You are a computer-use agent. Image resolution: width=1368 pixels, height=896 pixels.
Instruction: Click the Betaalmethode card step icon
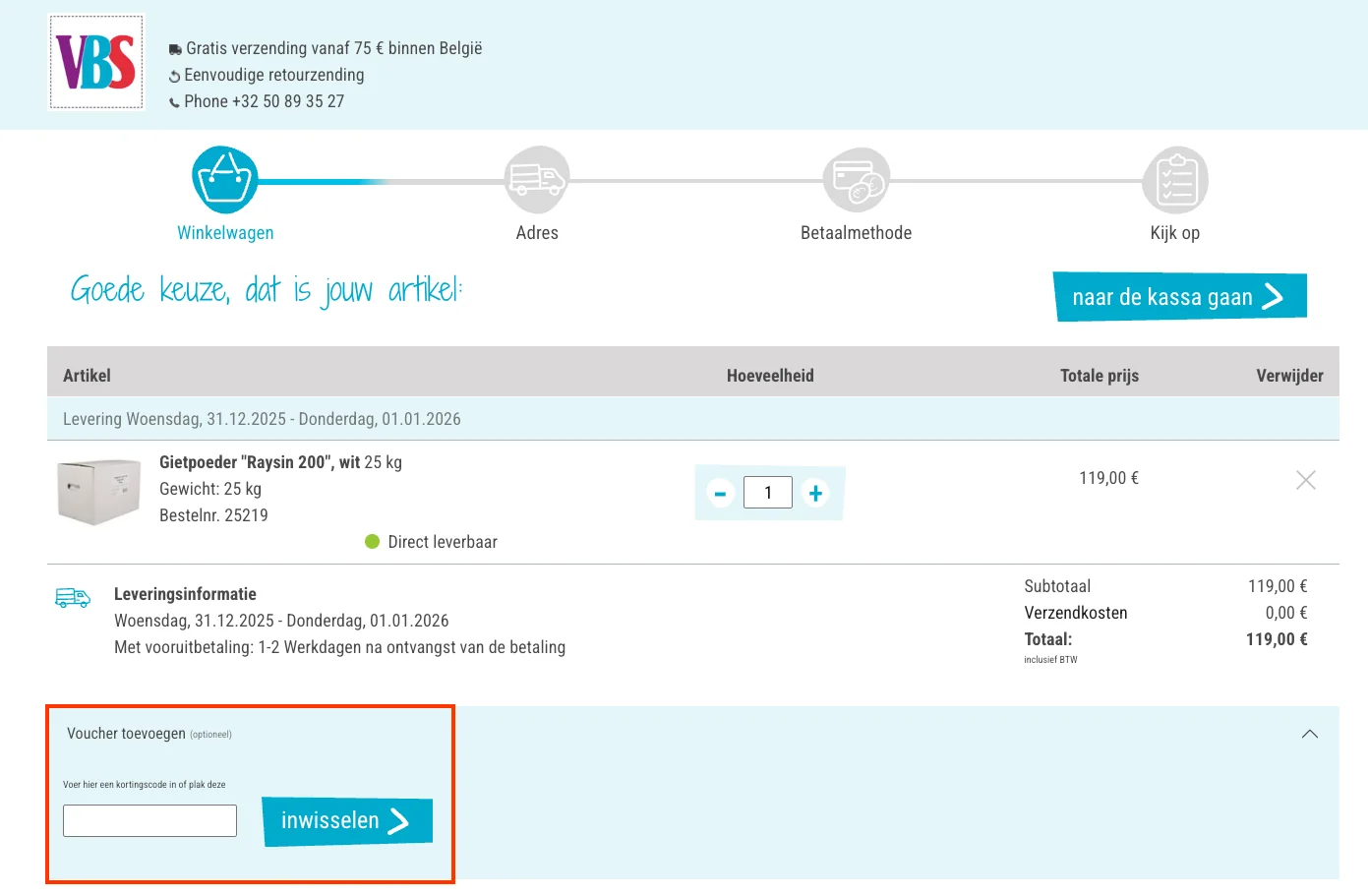[x=856, y=180]
